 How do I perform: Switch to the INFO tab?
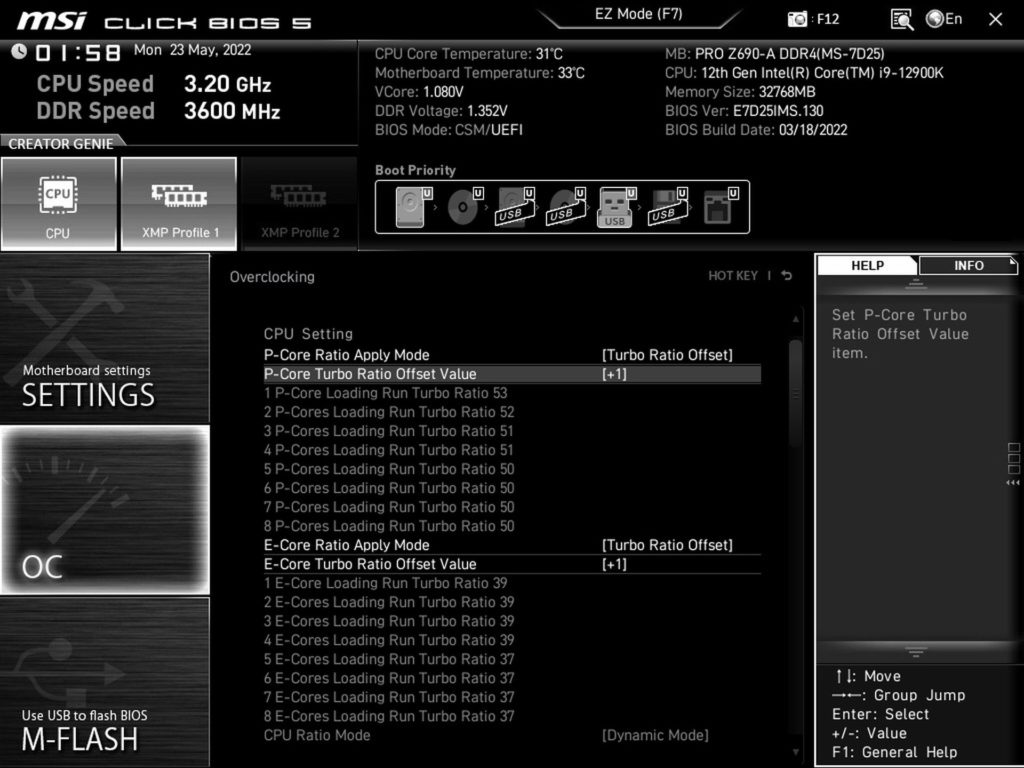[968, 265]
